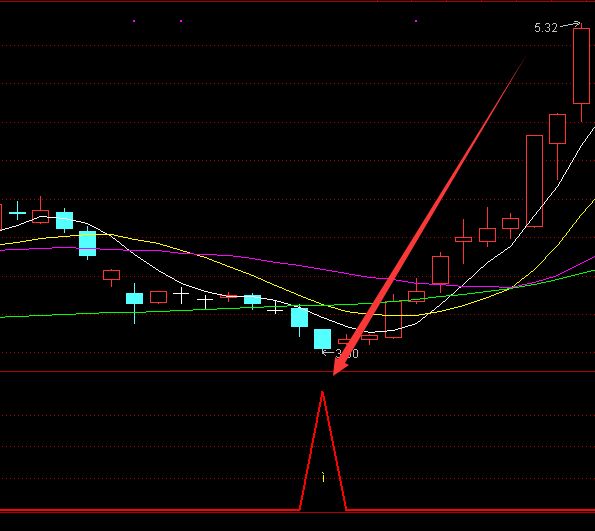Click the magenta dot near the top right
This screenshot has width=595, height=531.
416,21
